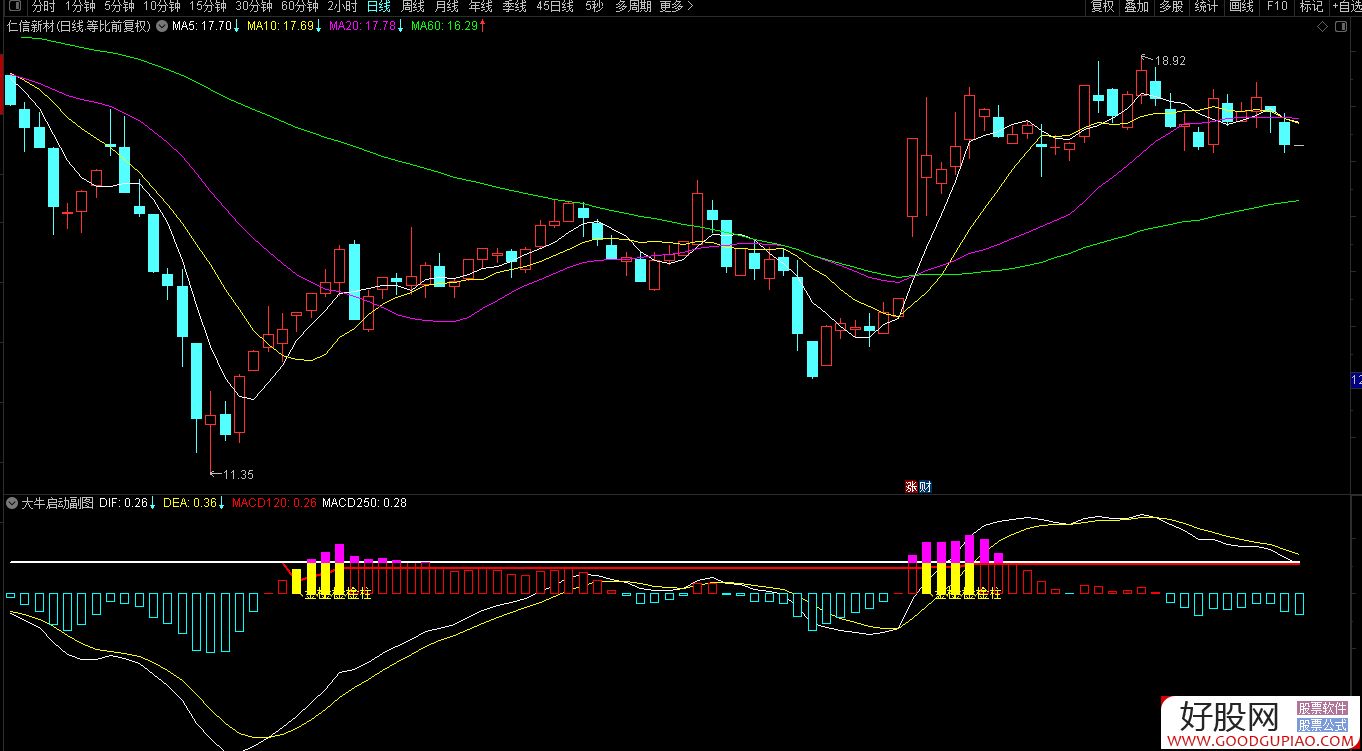Select the 30分钟 period tab
The width and height of the screenshot is (1362, 751).
[254, 7]
